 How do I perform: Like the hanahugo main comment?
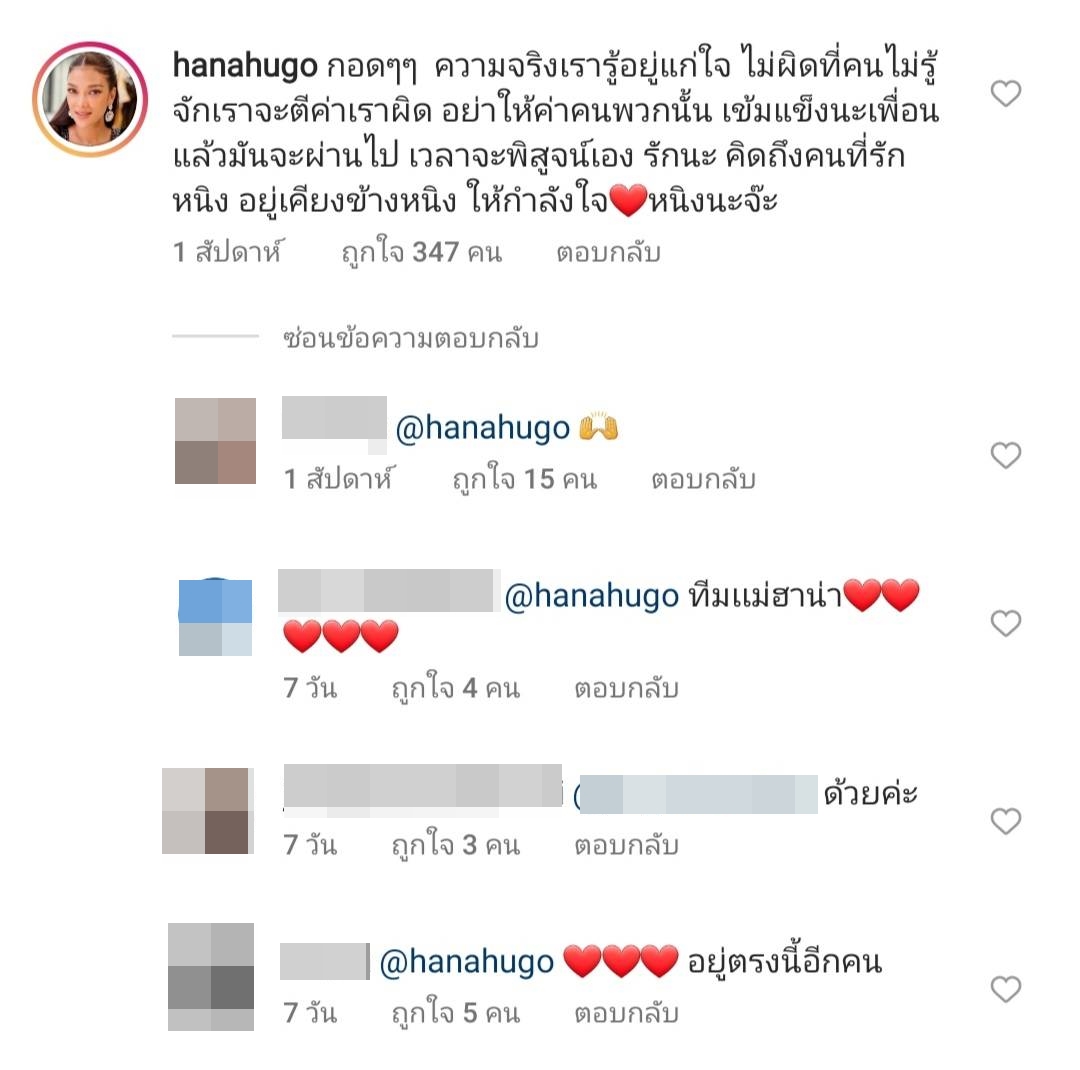point(1005,94)
